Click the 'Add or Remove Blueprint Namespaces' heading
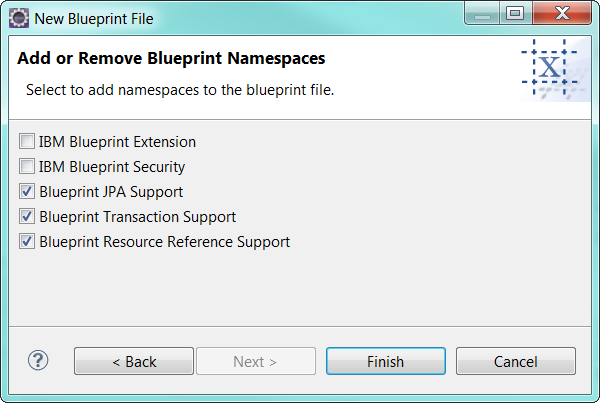The image size is (600, 403). coord(171,59)
